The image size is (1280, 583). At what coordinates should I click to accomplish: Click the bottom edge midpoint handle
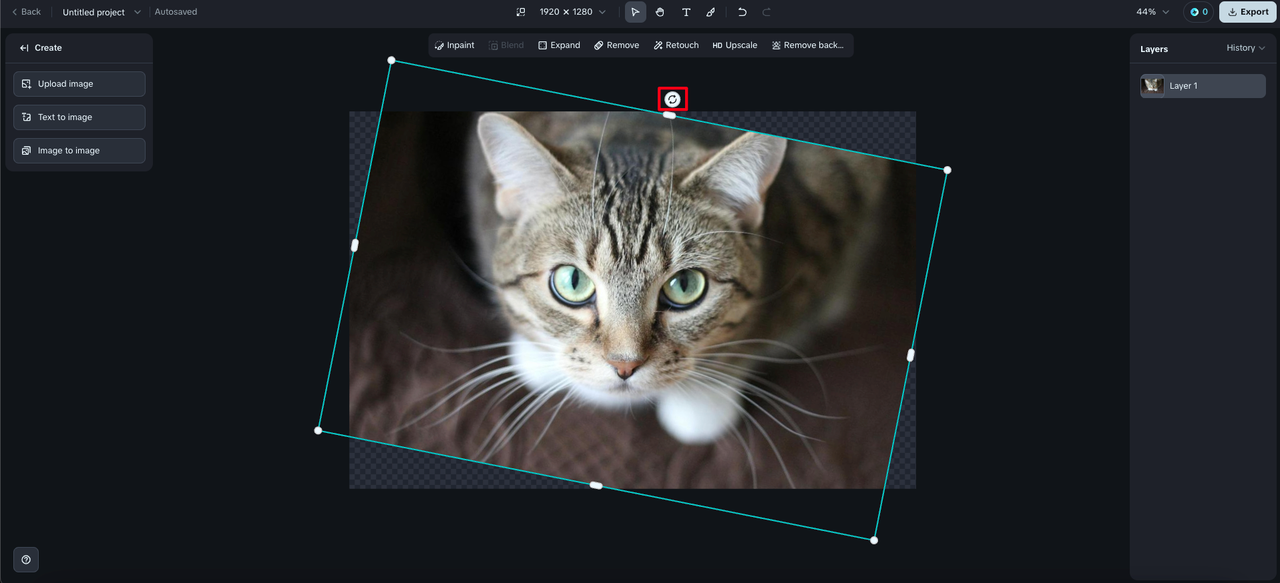(x=596, y=485)
